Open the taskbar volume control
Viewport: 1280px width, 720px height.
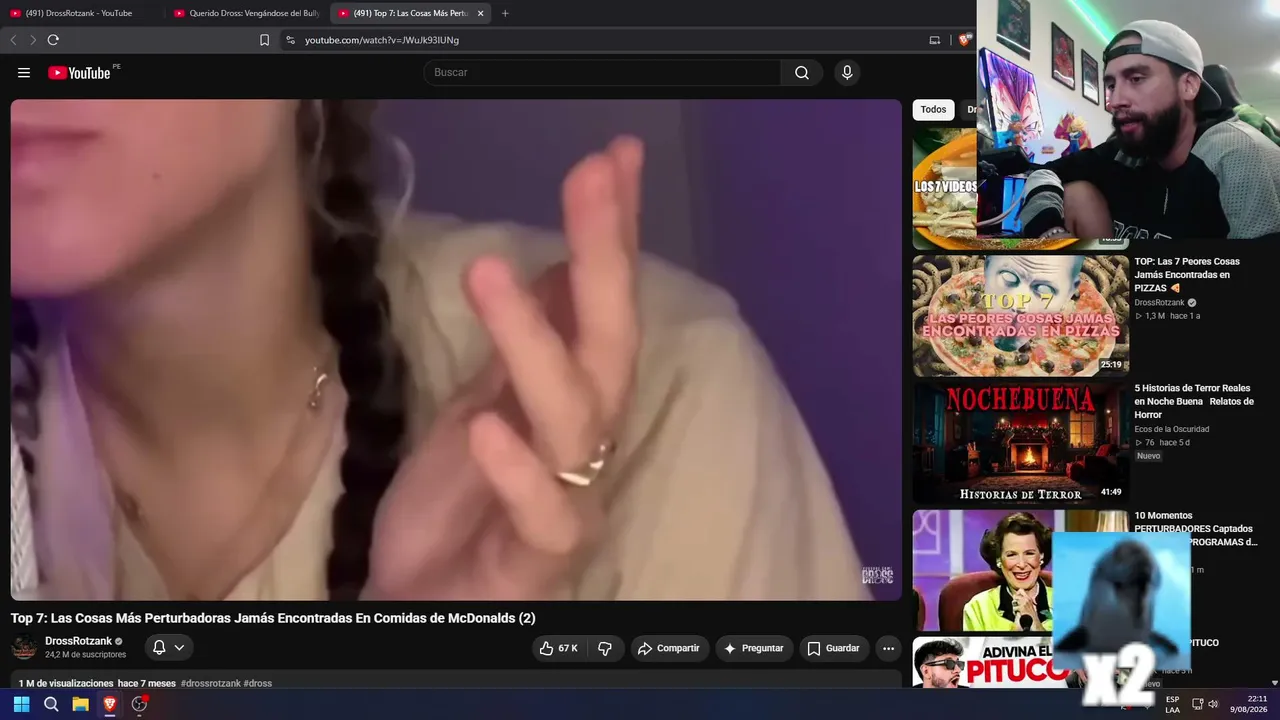point(1213,704)
